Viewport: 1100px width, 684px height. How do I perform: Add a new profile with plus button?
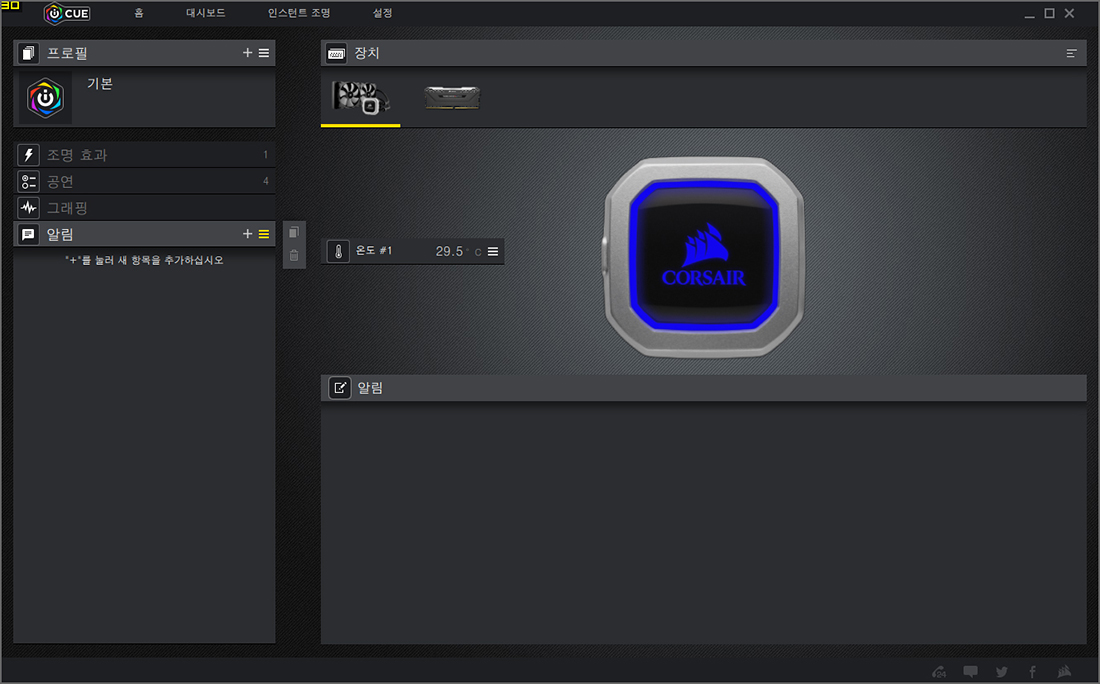(247, 53)
